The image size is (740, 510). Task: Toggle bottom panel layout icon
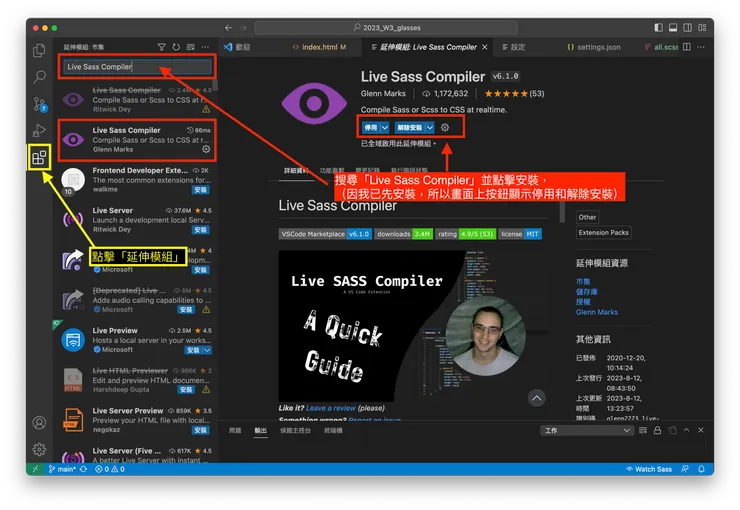tap(673, 27)
